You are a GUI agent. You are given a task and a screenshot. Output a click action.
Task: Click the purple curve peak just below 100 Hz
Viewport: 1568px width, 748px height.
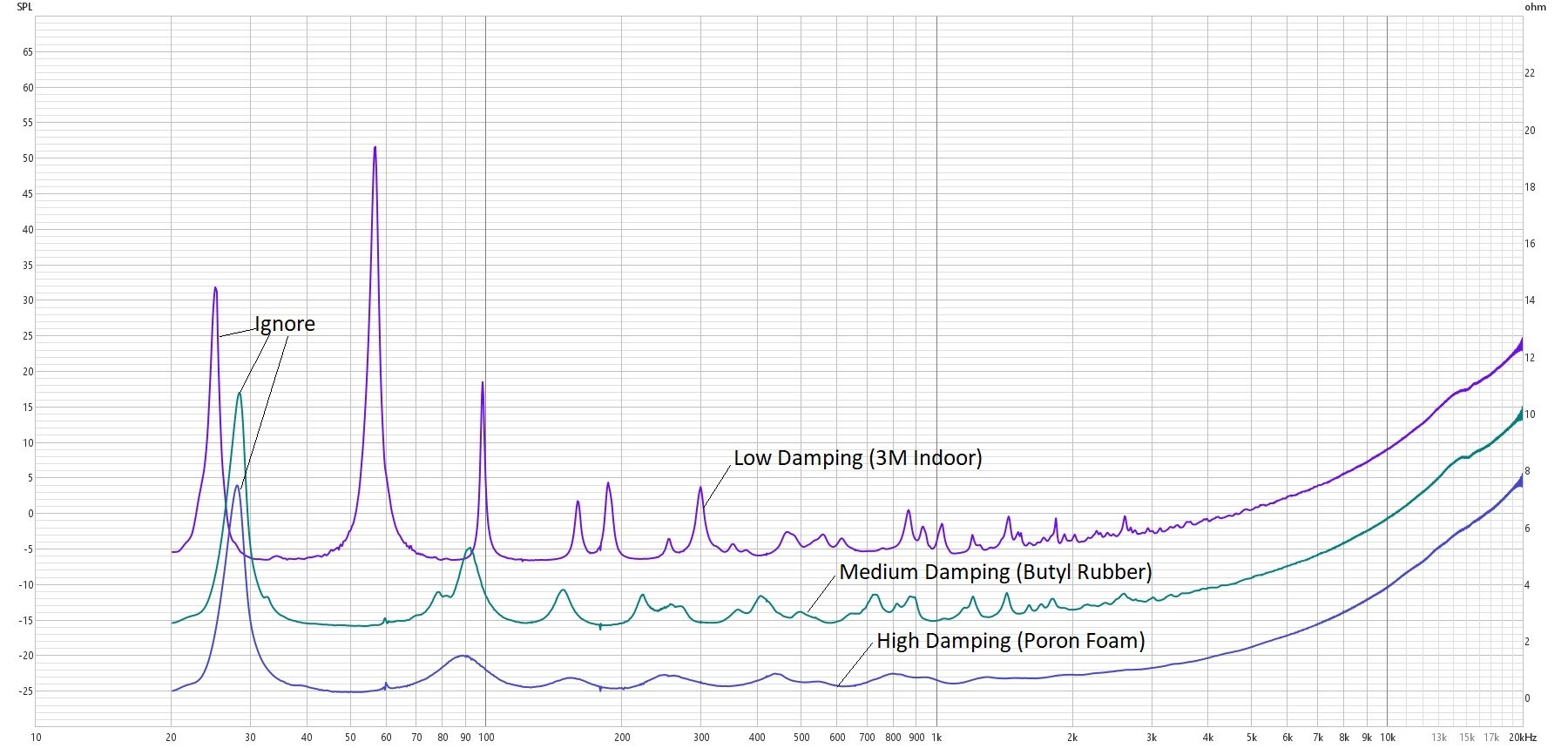(482, 383)
